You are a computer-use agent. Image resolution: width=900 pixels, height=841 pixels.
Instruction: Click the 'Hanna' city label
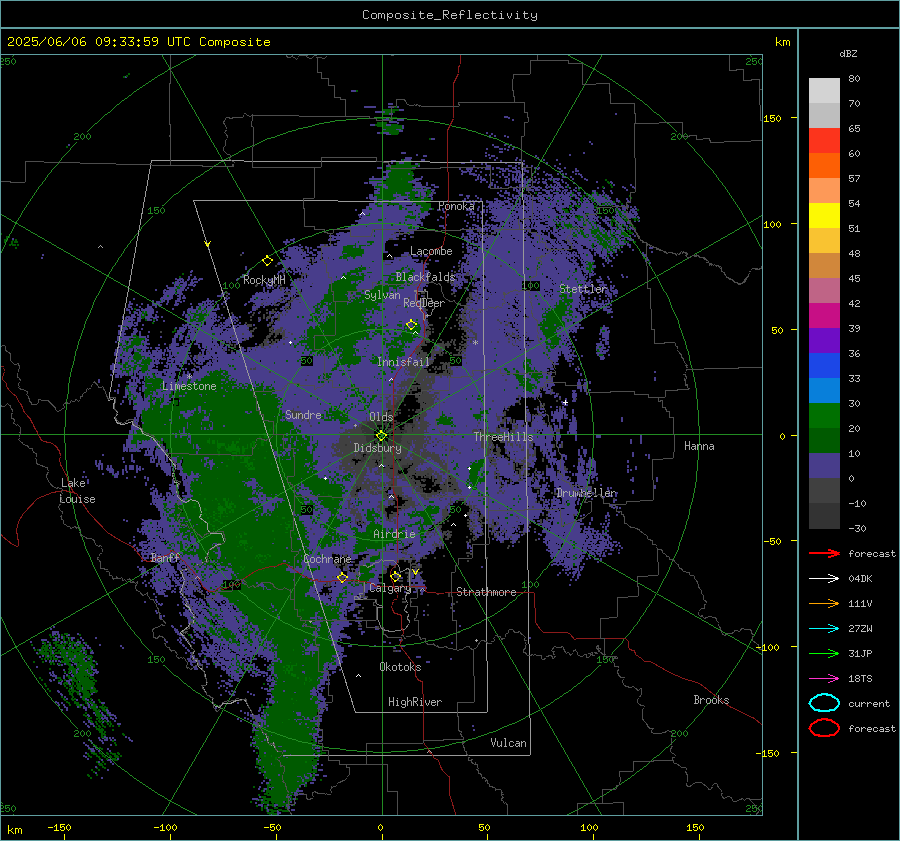[x=699, y=446]
